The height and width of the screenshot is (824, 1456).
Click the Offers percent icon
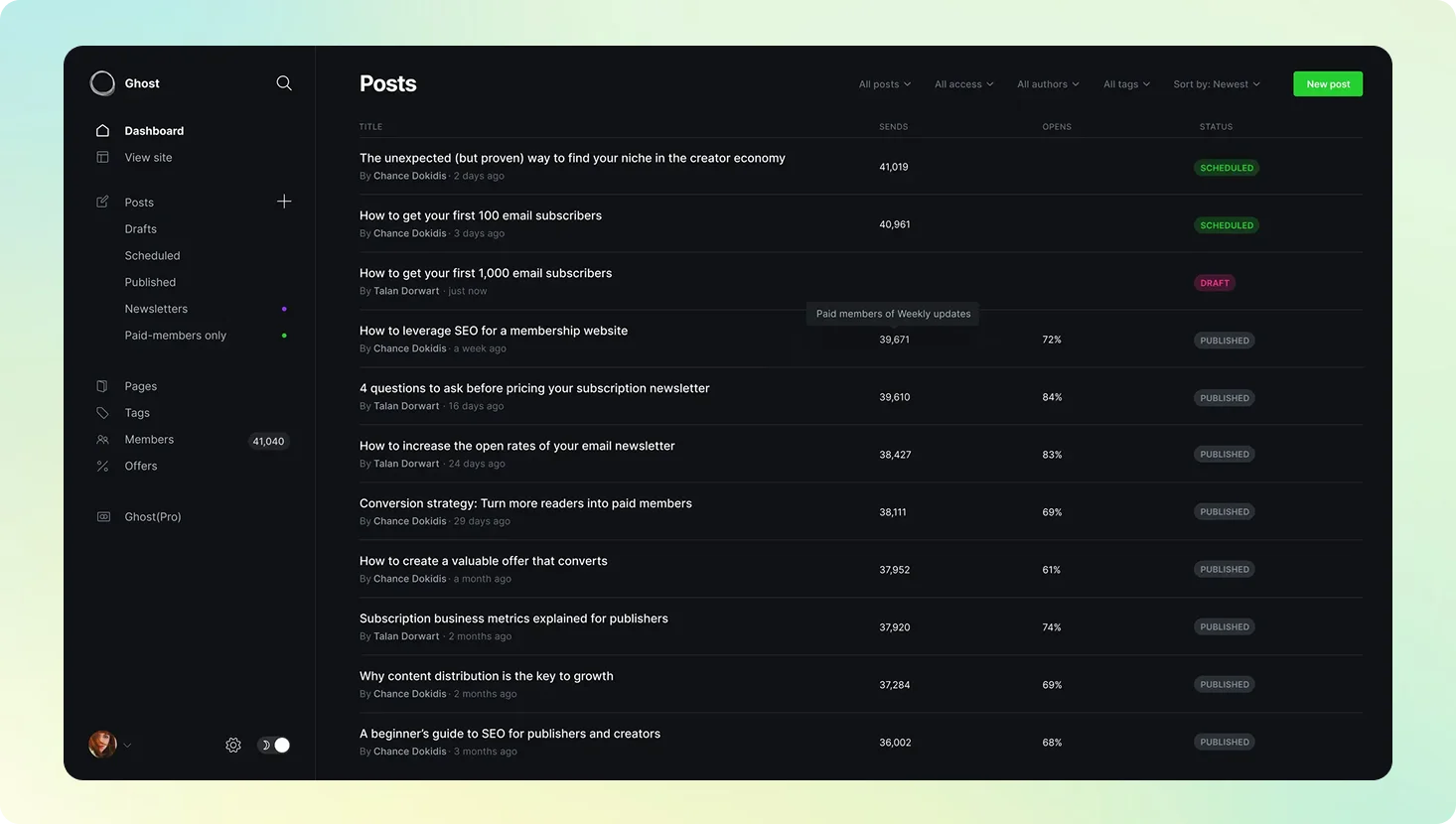[102, 467]
